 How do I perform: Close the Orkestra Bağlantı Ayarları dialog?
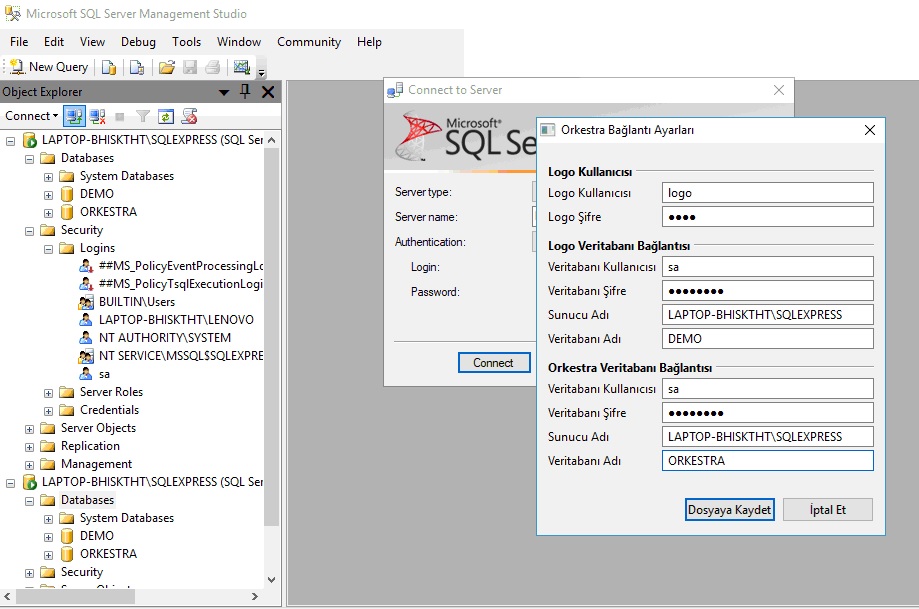870,130
